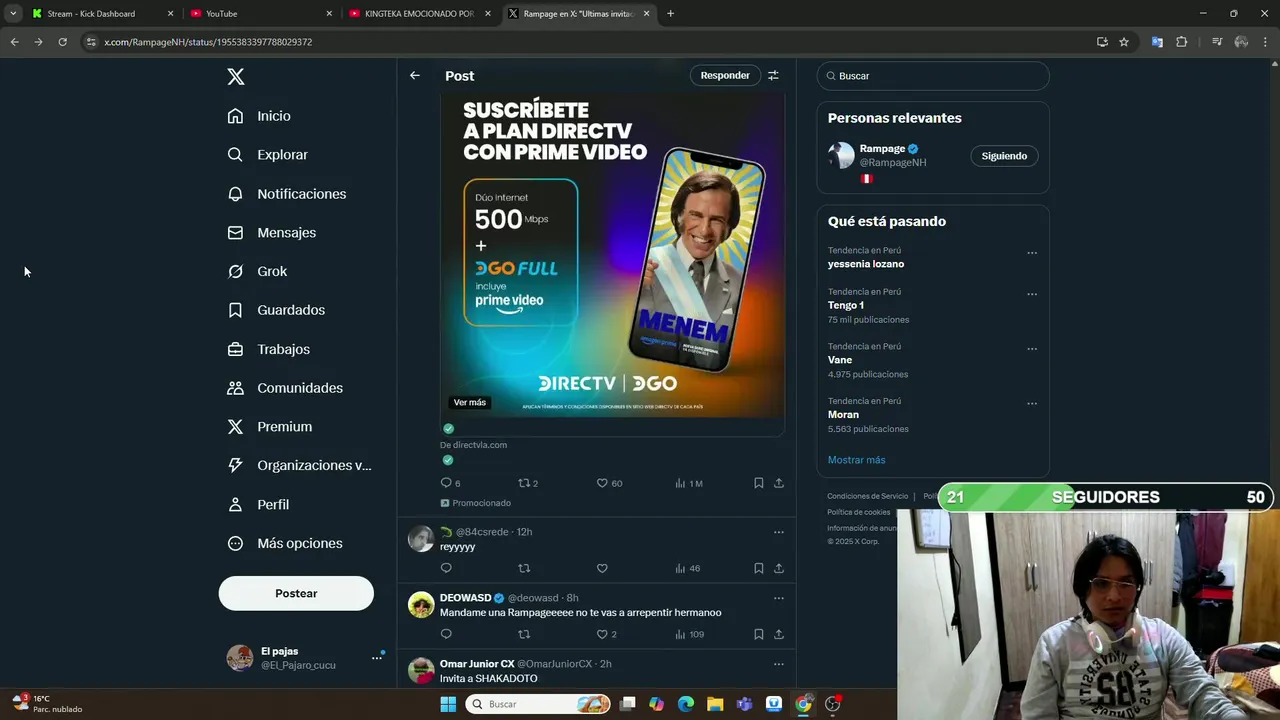Open Guardados bookmarks page
The height and width of the screenshot is (720, 1280).
pyautogui.click(x=276, y=310)
